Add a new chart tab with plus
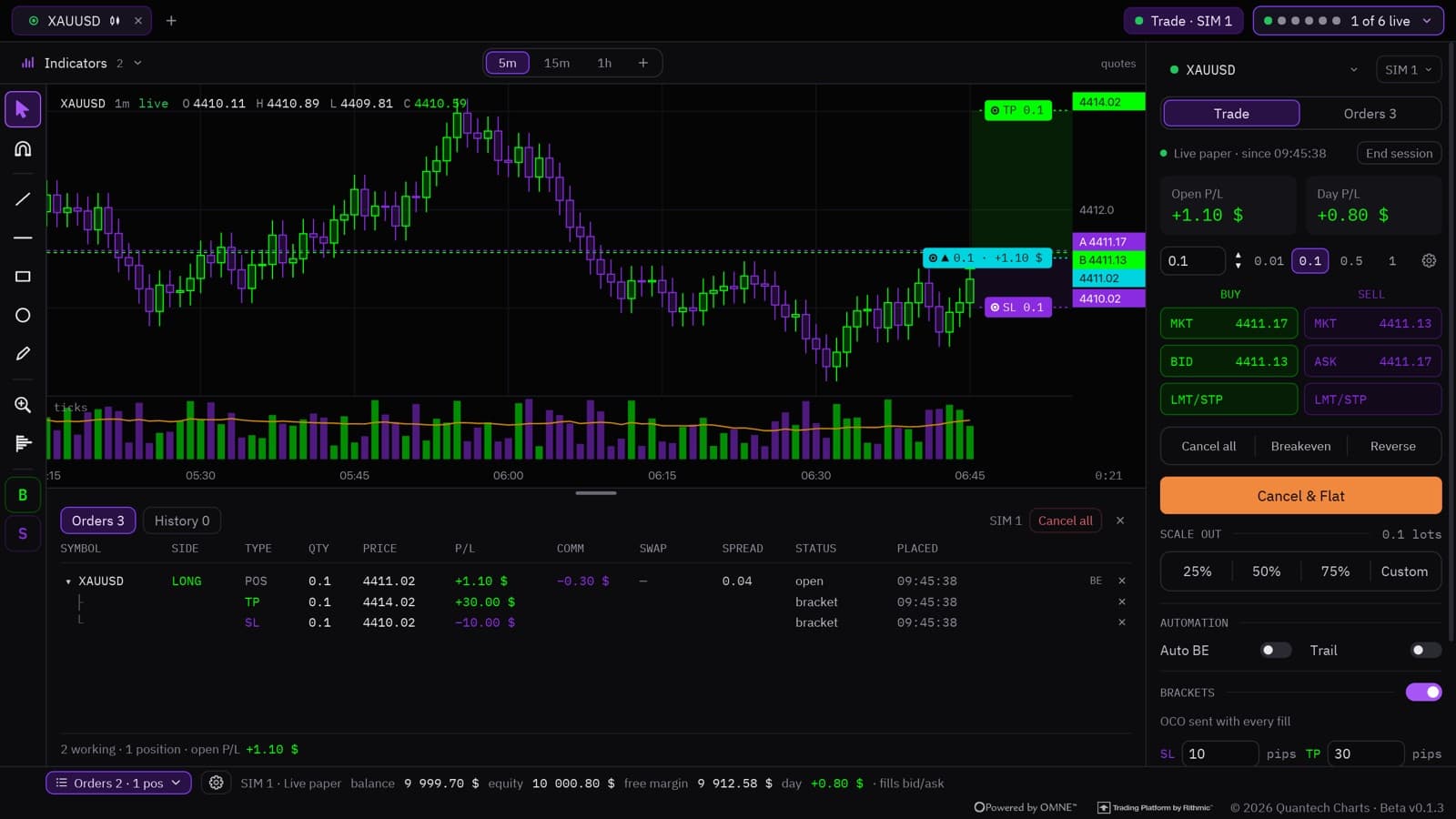This screenshot has width=1456, height=819. tap(171, 20)
